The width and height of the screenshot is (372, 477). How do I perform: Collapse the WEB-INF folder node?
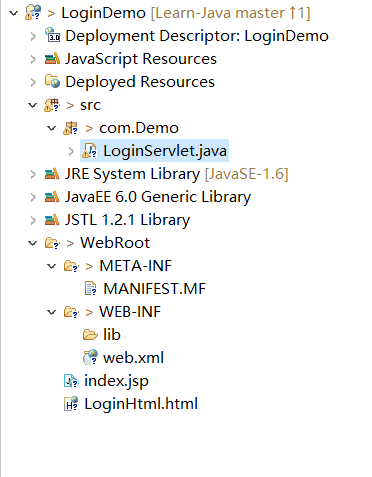pyautogui.click(x=51, y=312)
